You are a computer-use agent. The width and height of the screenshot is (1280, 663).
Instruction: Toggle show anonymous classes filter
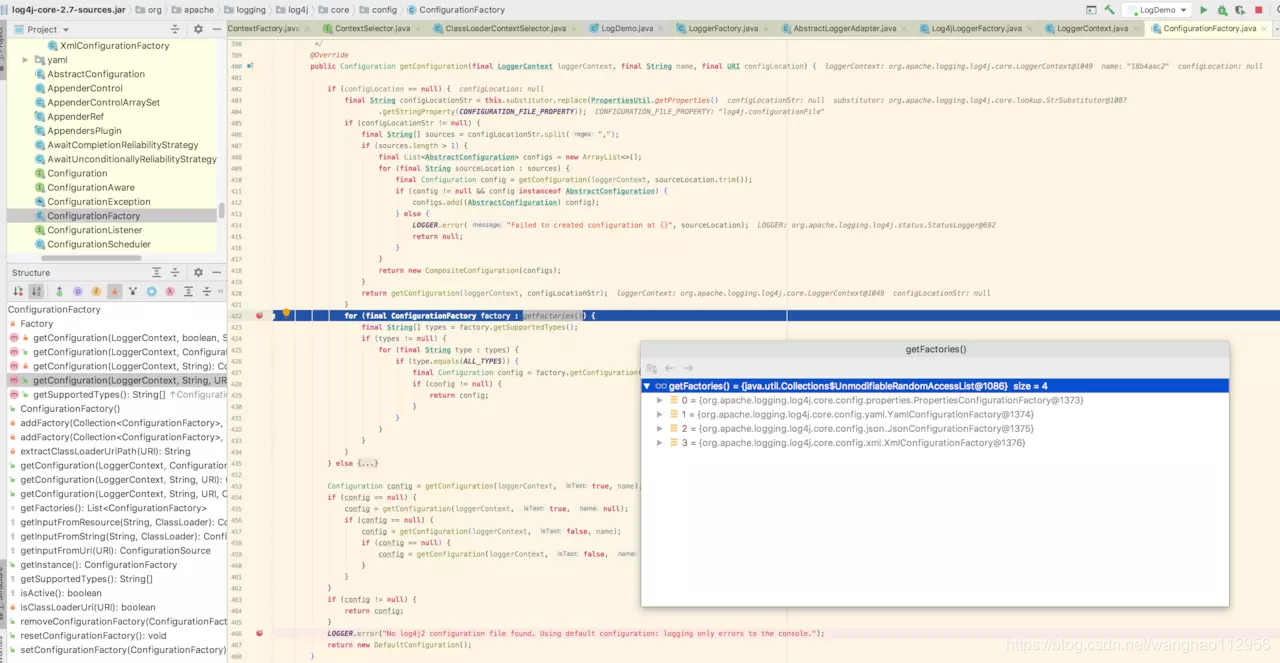[x=152, y=291]
